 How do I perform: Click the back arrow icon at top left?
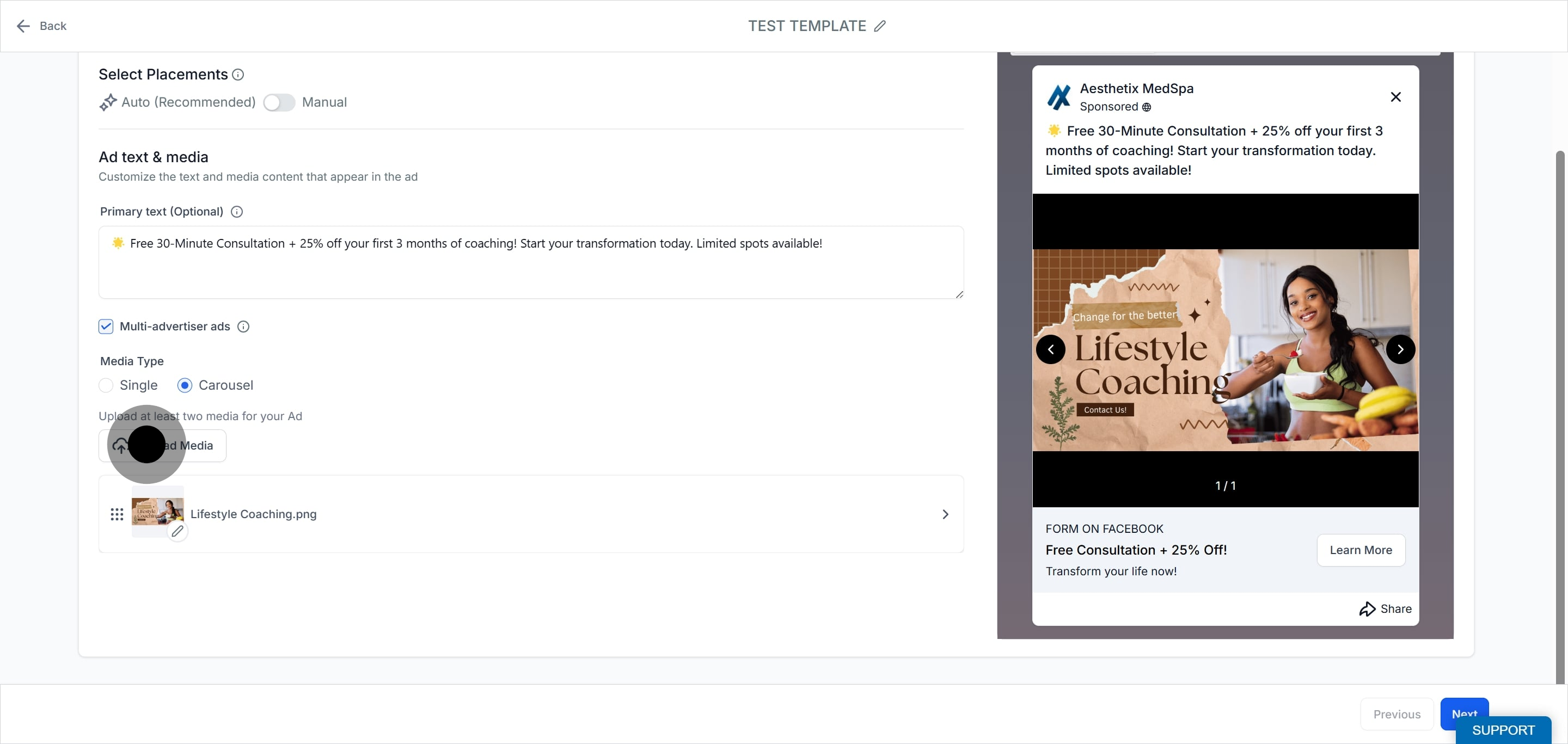23,26
